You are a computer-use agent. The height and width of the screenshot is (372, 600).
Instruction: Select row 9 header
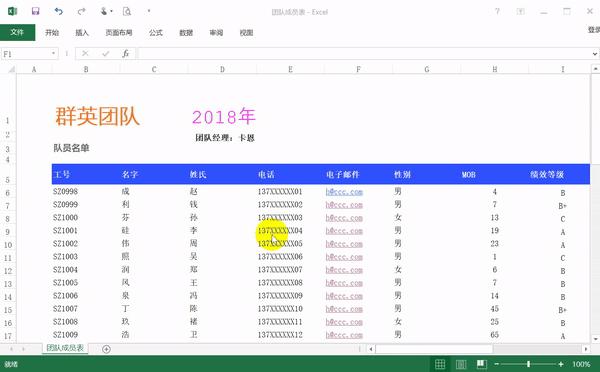(8, 232)
